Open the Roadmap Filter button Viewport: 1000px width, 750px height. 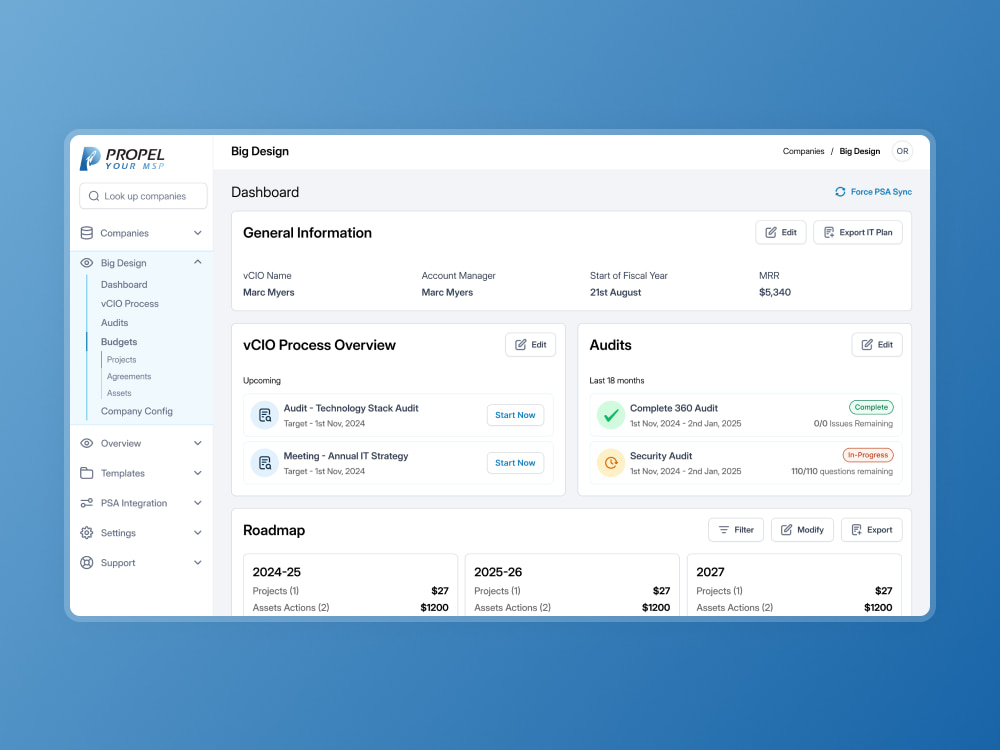(736, 530)
